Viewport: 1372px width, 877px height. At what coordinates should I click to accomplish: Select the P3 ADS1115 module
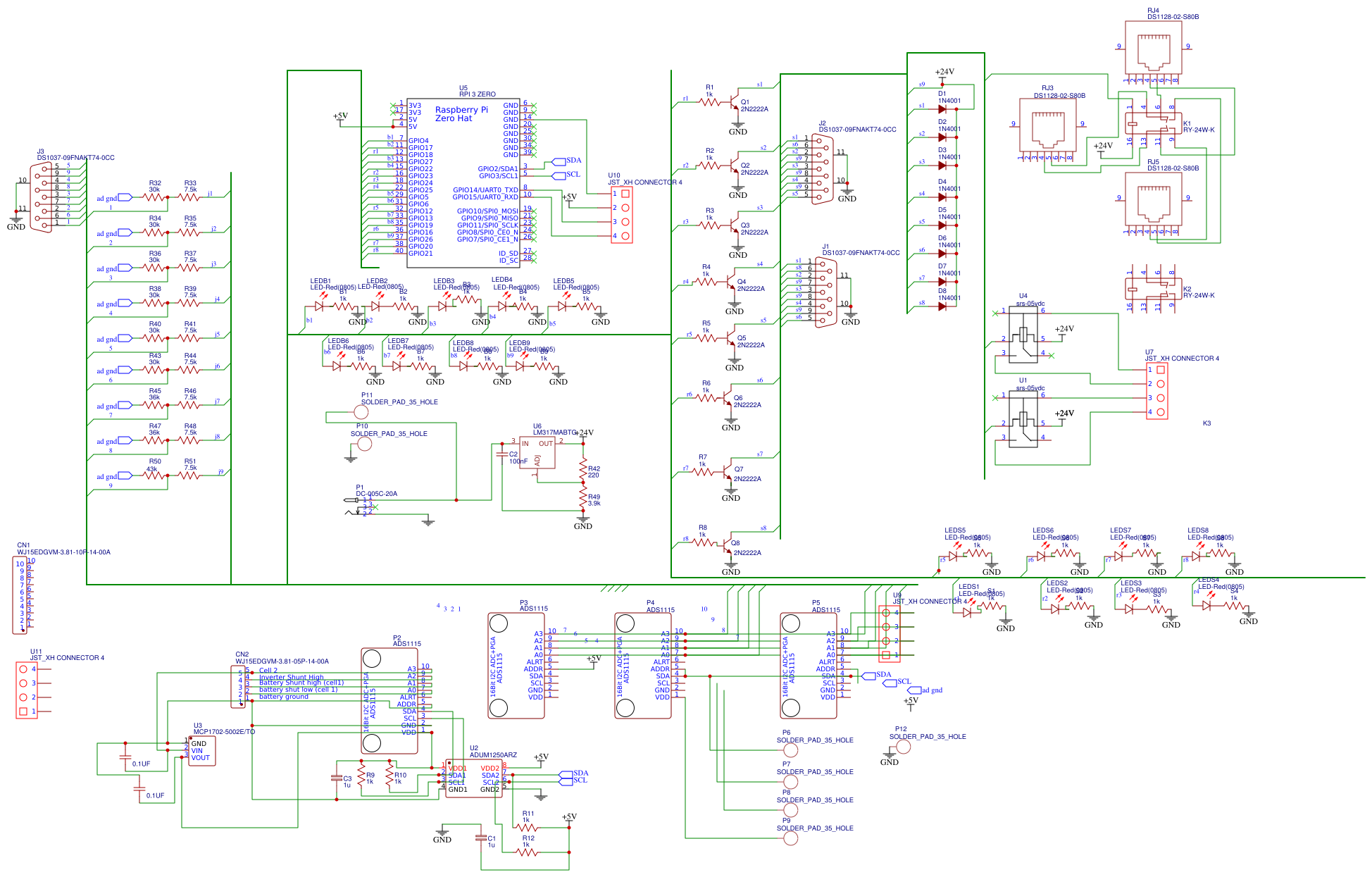point(516,666)
